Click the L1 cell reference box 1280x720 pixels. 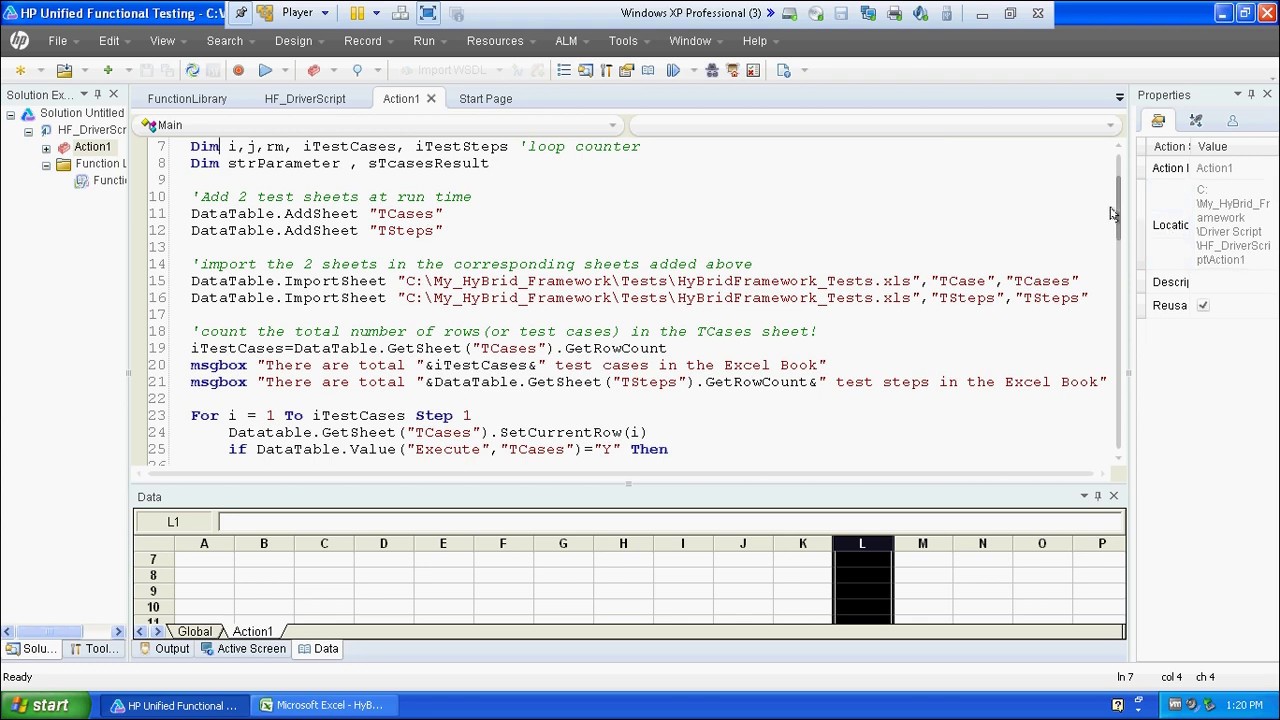(x=173, y=522)
